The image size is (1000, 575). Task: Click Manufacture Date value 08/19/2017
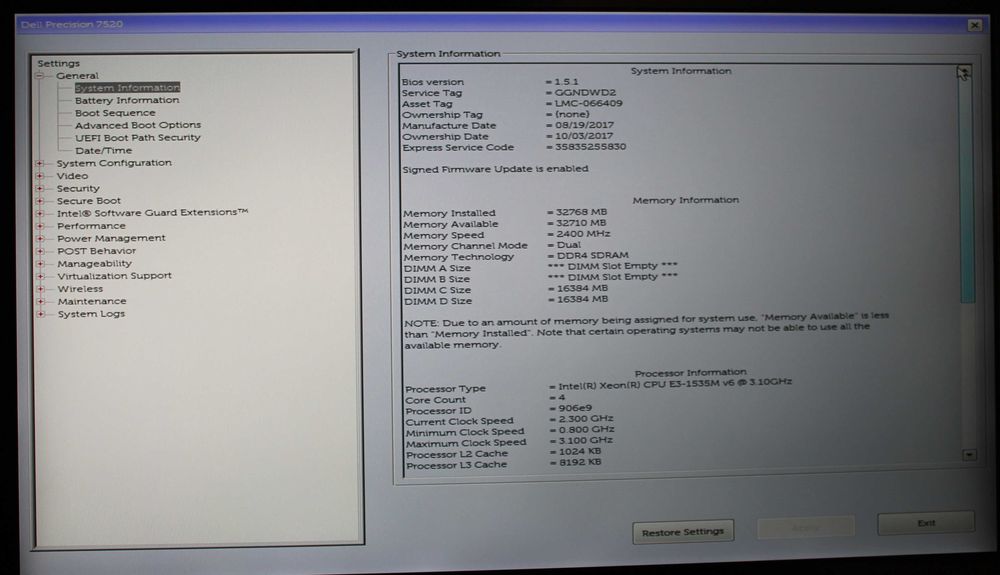click(x=584, y=125)
